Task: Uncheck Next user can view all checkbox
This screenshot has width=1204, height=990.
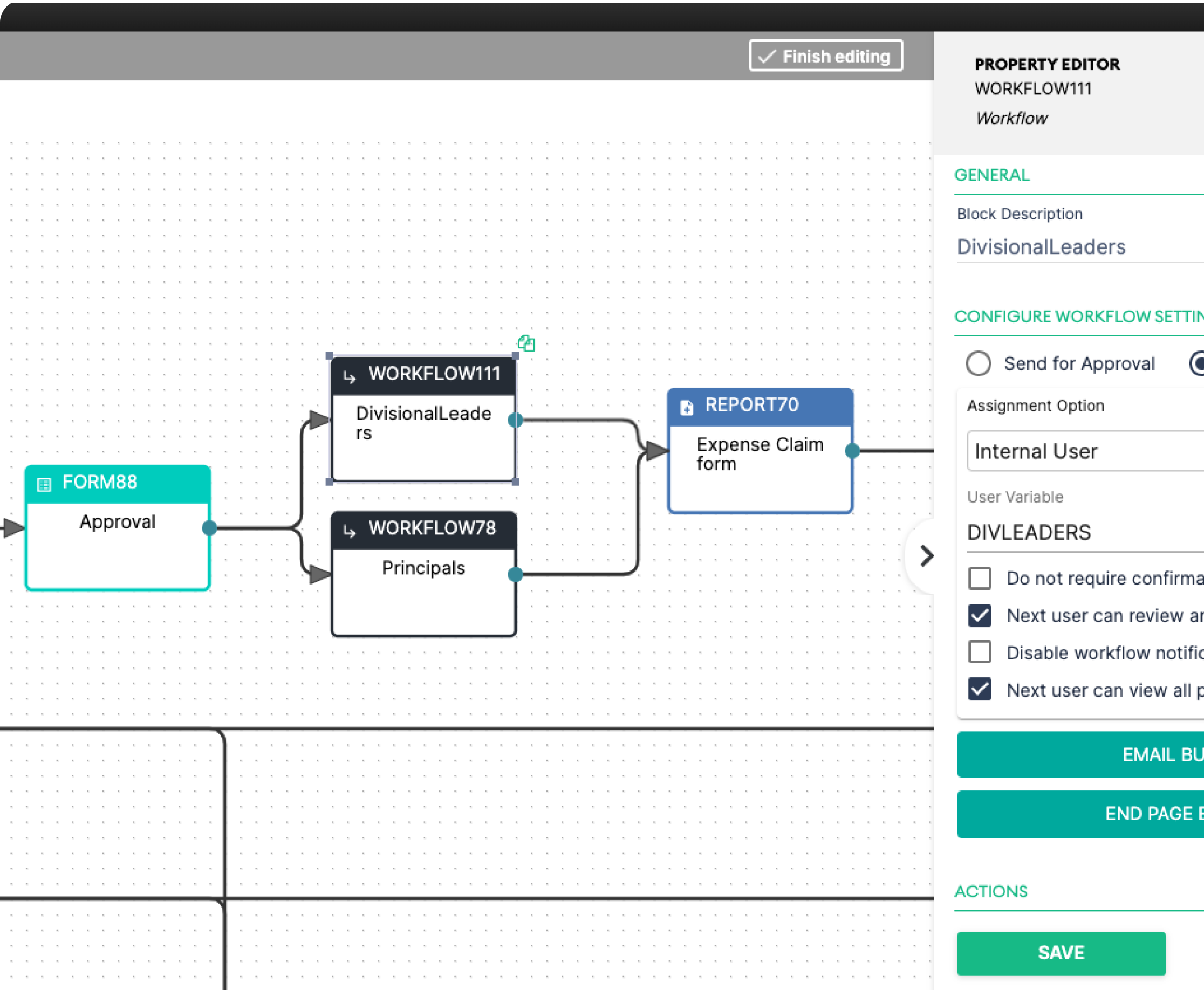Action: (979, 690)
